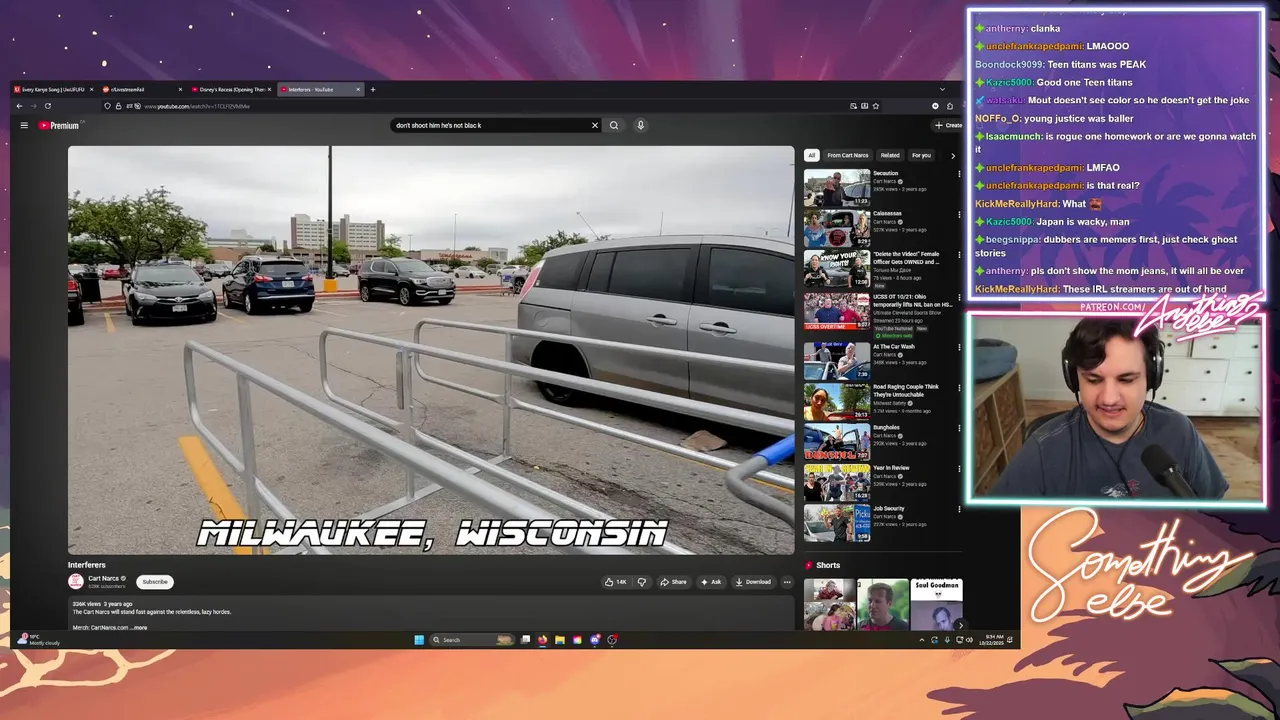The width and height of the screenshot is (1280, 720).
Task: Close the Interferers - YouTube tab
Action: (x=358, y=89)
